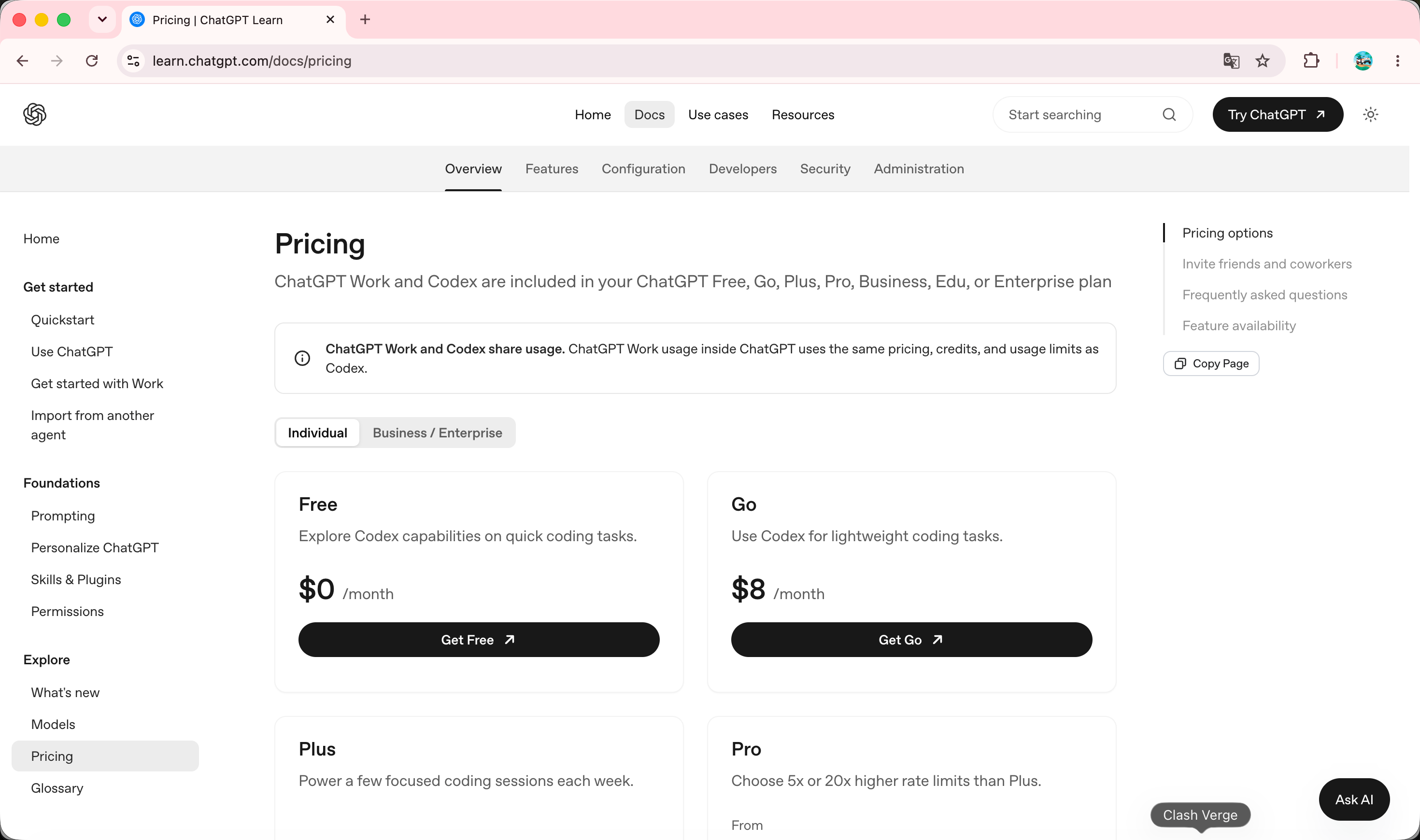Go to Home in the top navigation
This screenshot has width=1420, height=840.
pos(593,114)
